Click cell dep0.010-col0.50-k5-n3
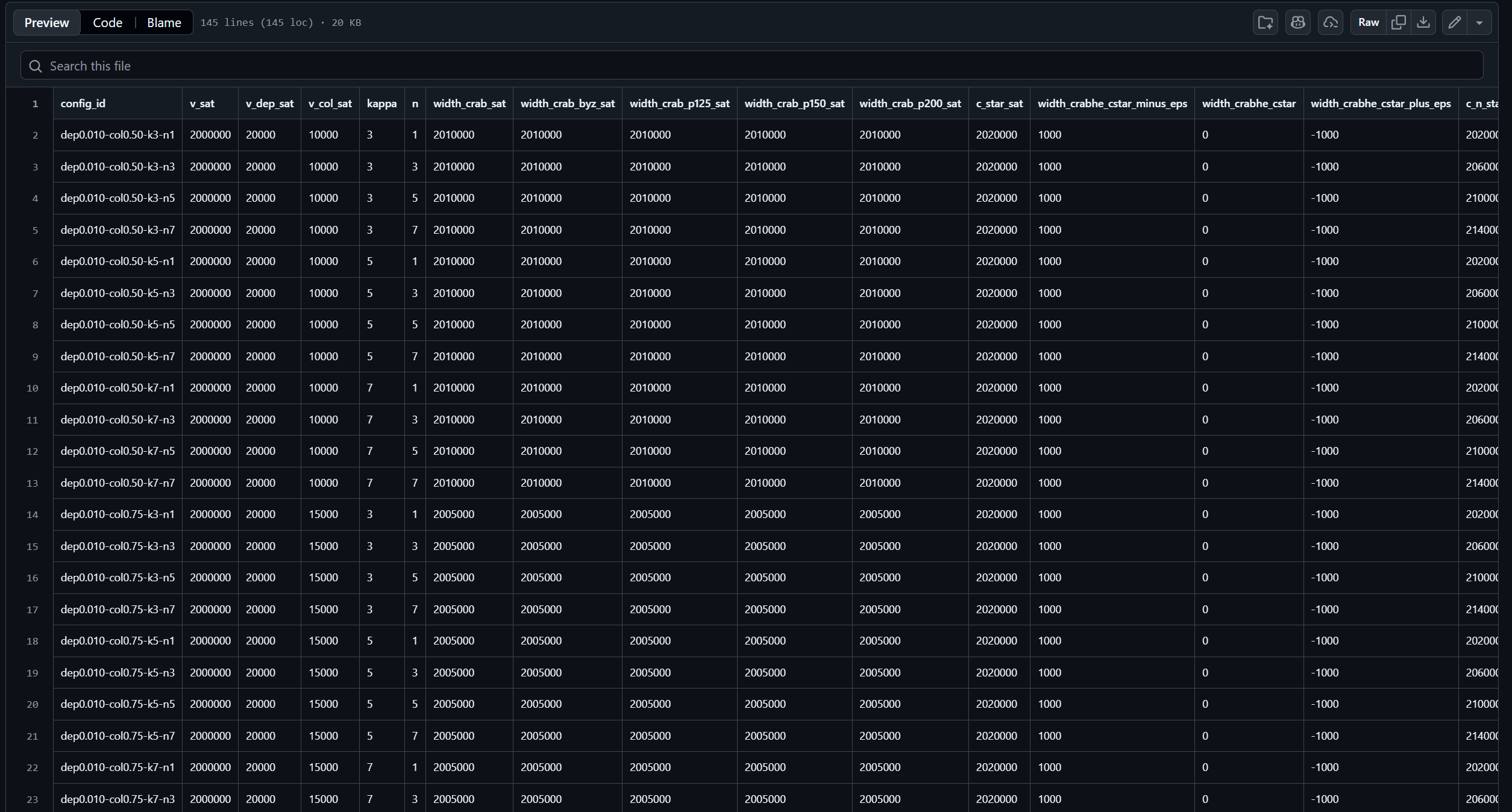This screenshot has width=1512, height=812. (x=118, y=293)
